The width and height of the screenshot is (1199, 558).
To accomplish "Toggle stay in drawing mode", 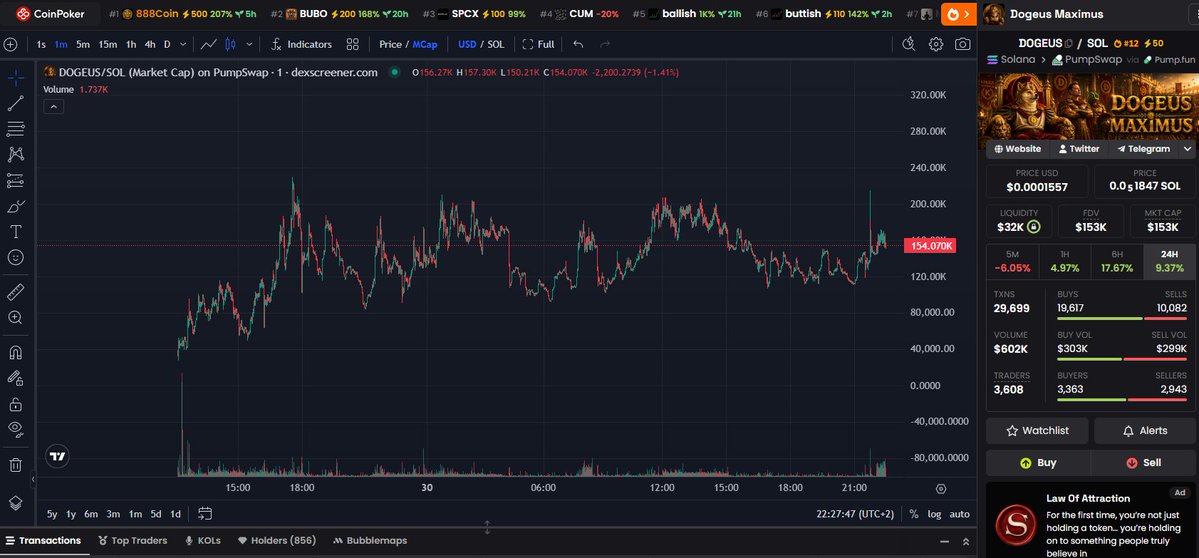I will tap(16, 378).
